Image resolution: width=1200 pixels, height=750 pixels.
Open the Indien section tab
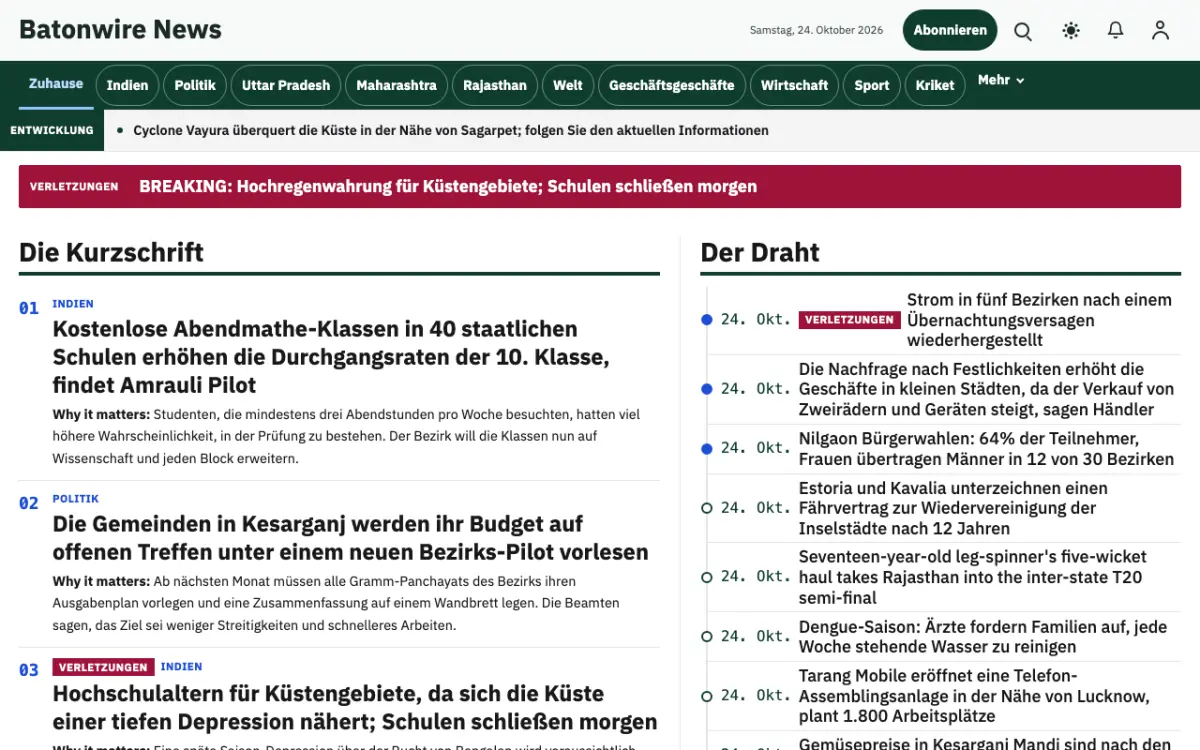point(128,85)
